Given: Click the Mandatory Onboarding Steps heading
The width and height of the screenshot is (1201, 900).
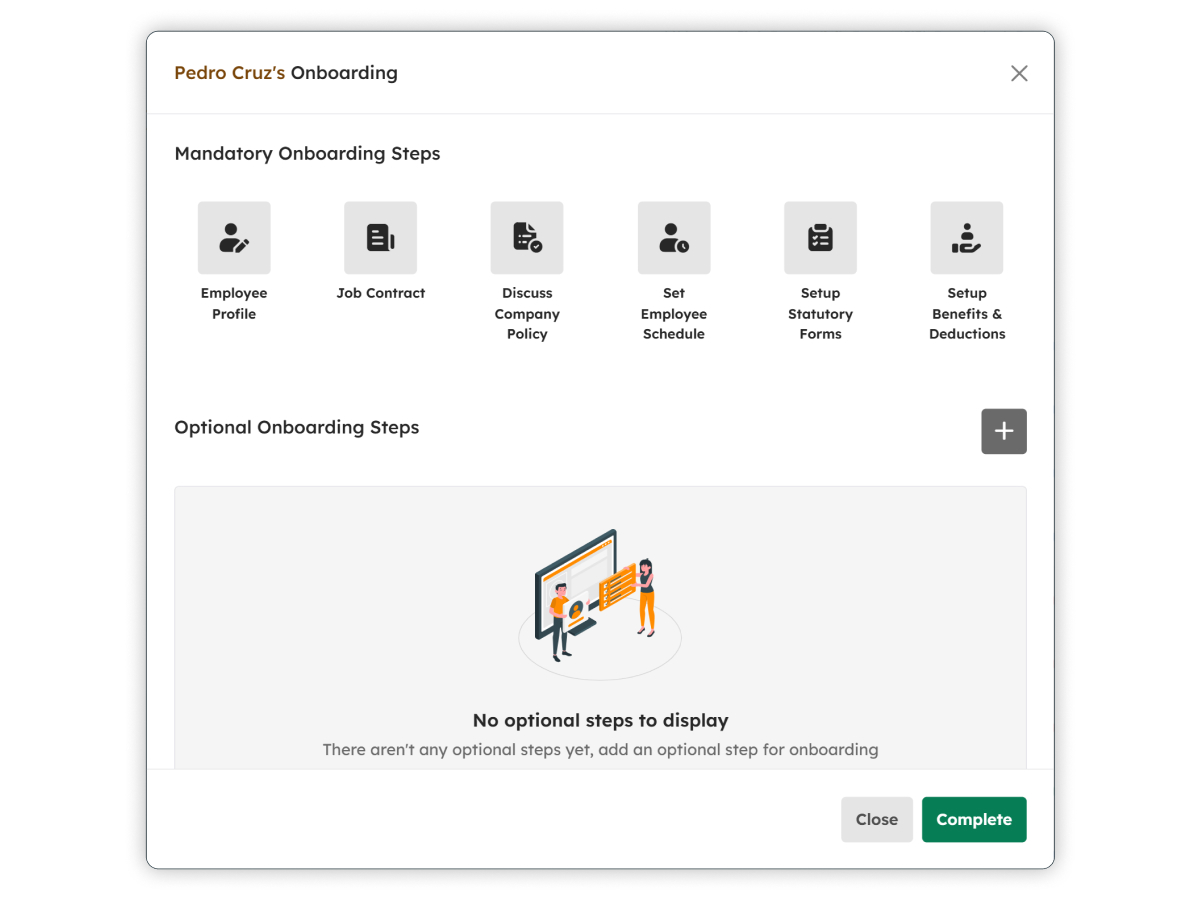Looking at the screenshot, I should tap(307, 154).
